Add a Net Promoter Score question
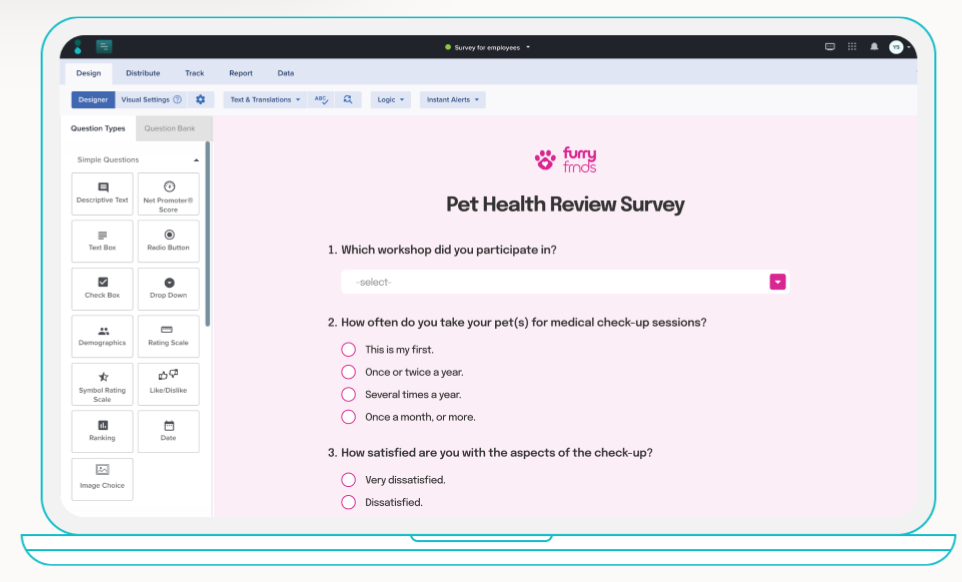The width and height of the screenshot is (962, 582). (168, 193)
